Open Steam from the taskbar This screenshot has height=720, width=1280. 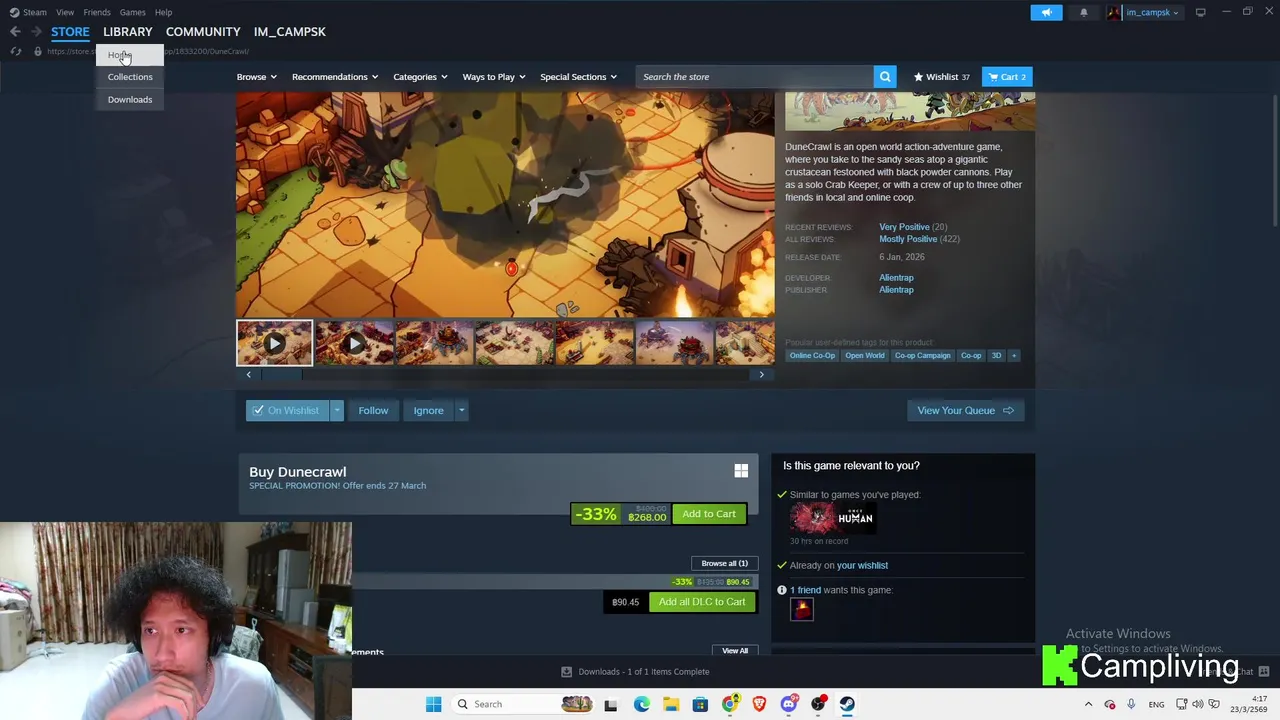click(x=847, y=704)
